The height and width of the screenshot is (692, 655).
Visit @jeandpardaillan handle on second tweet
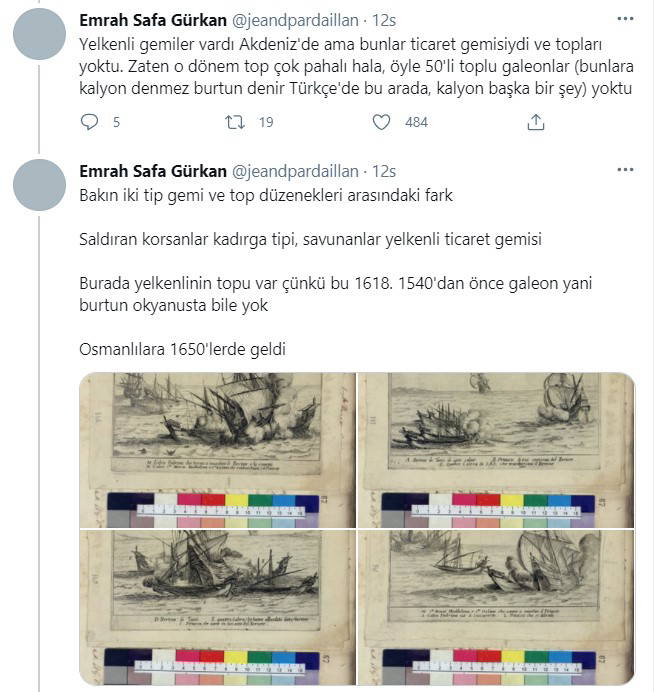[295, 172]
